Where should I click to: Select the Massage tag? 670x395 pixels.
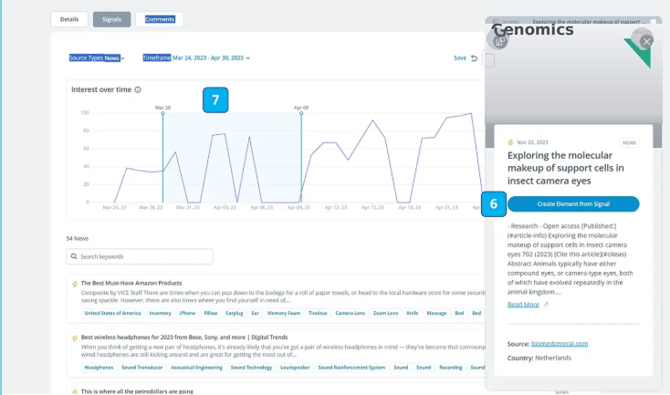436,313
